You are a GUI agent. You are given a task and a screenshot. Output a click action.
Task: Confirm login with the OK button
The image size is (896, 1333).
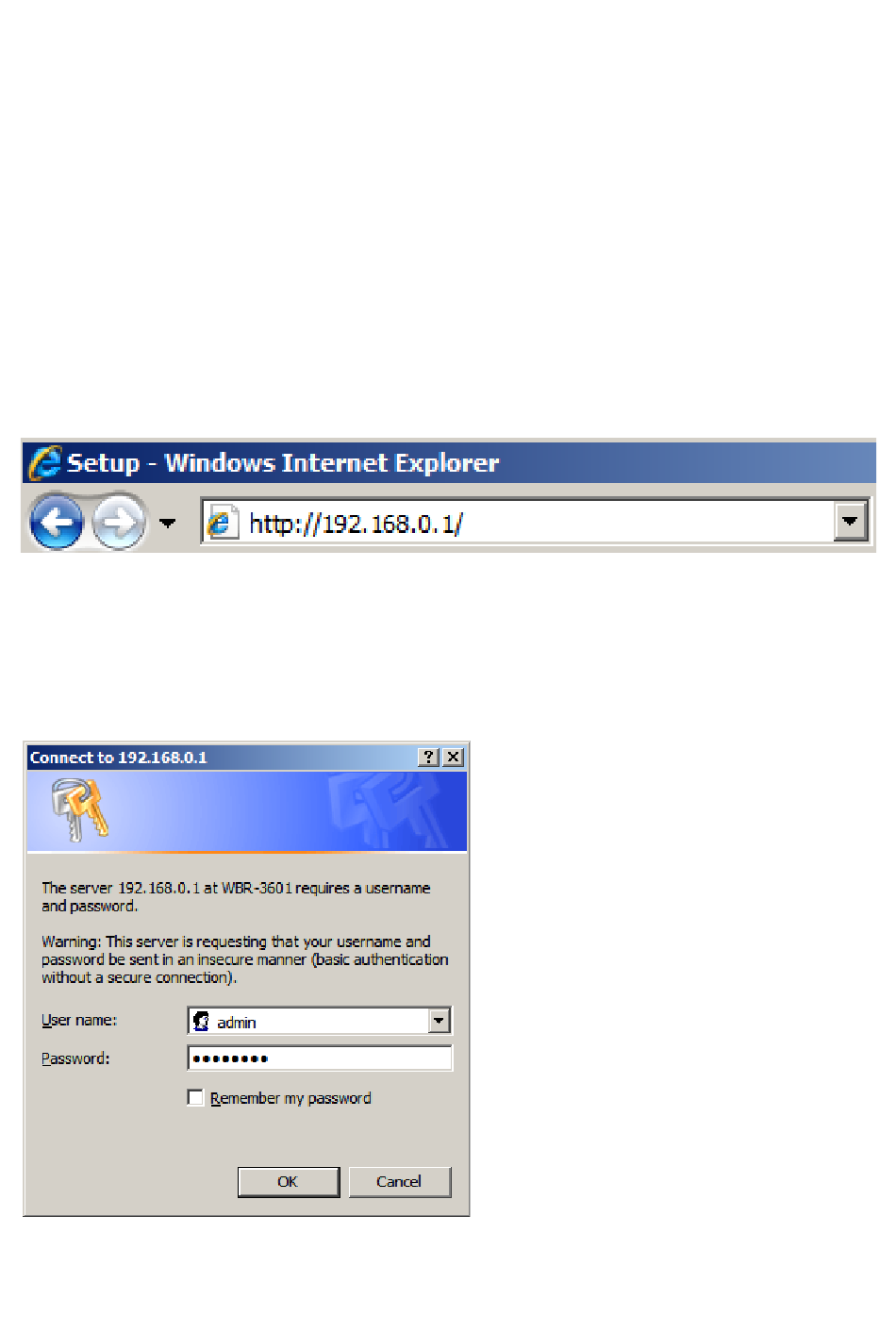coord(289,1182)
